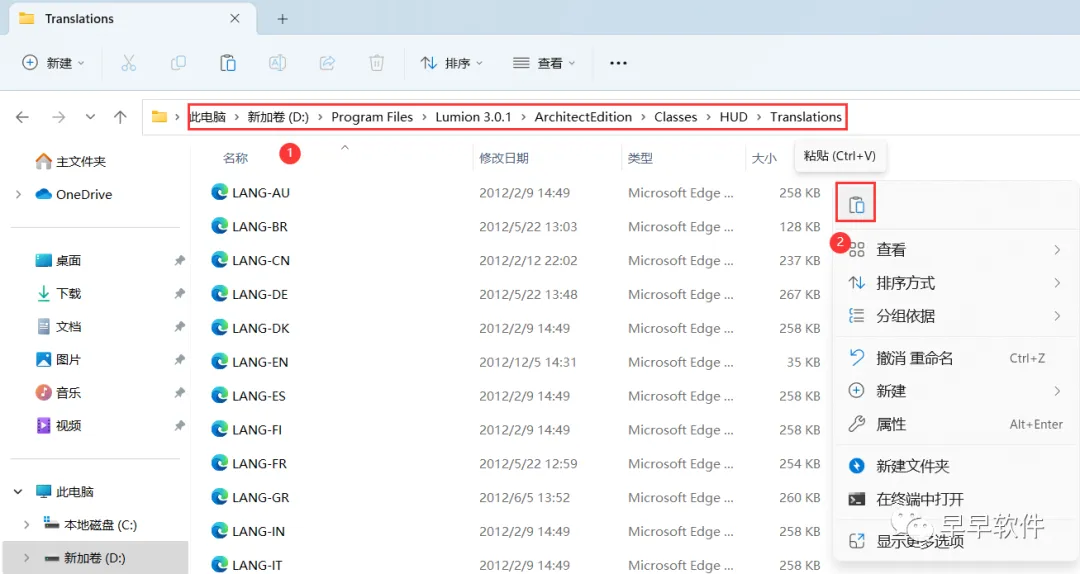Click Classes in address breadcrumb
Image resolution: width=1080 pixels, height=574 pixels.
(676, 117)
